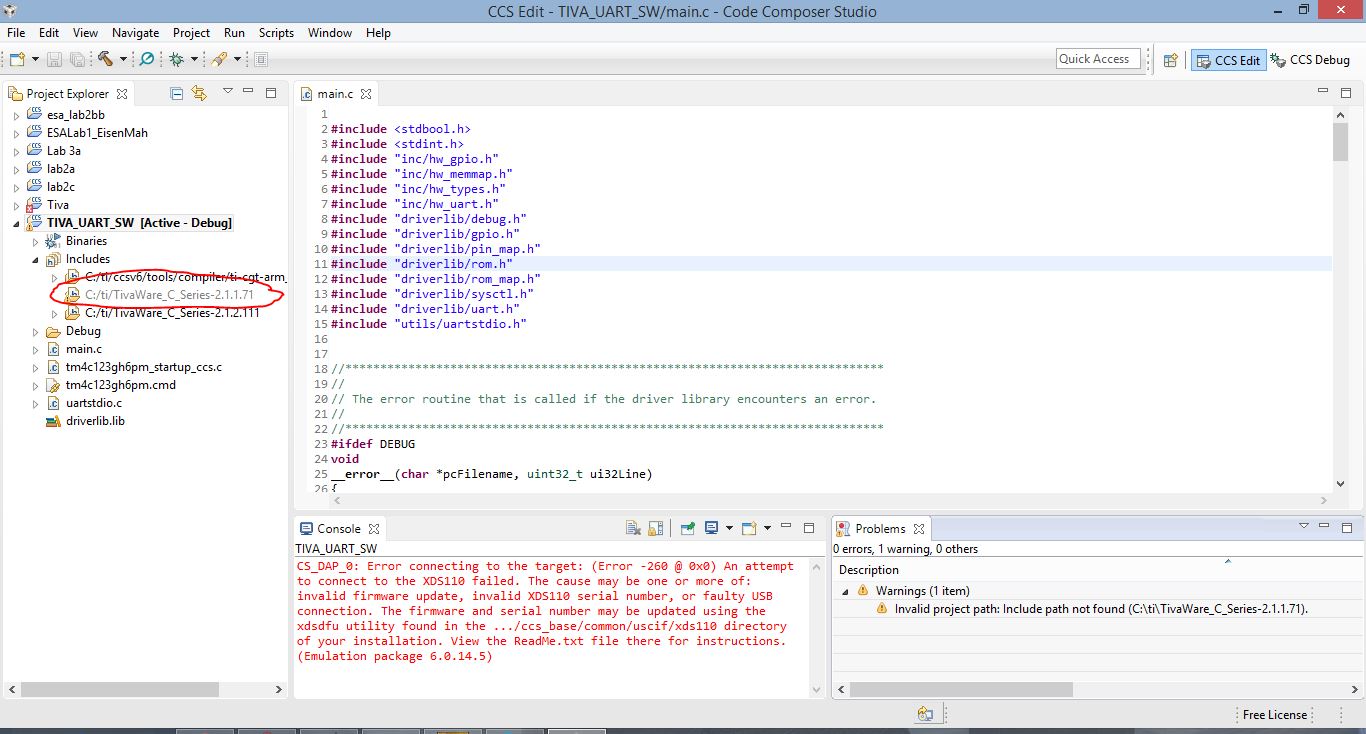Open Project Explorer View Menu triangle

point(228,92)
